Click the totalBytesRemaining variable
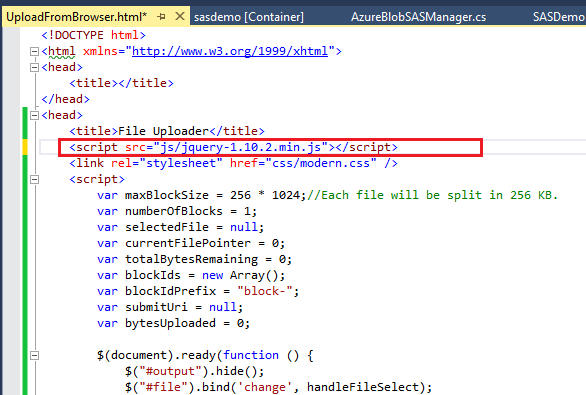 click(191, 259)
